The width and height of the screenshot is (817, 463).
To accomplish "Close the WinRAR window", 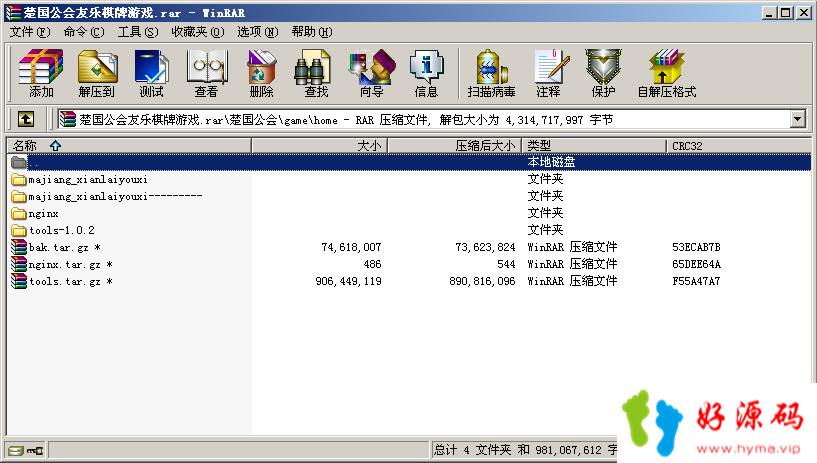I will (x=804, y=12).
